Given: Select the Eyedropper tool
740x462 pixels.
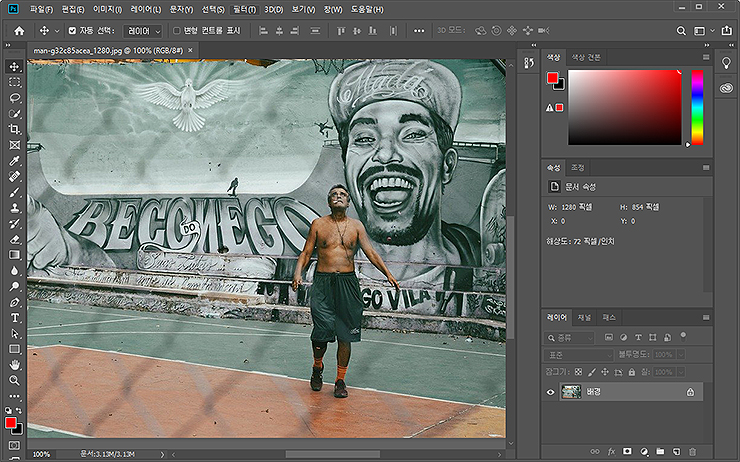Looking at the screenshot, I should [15, 161].
